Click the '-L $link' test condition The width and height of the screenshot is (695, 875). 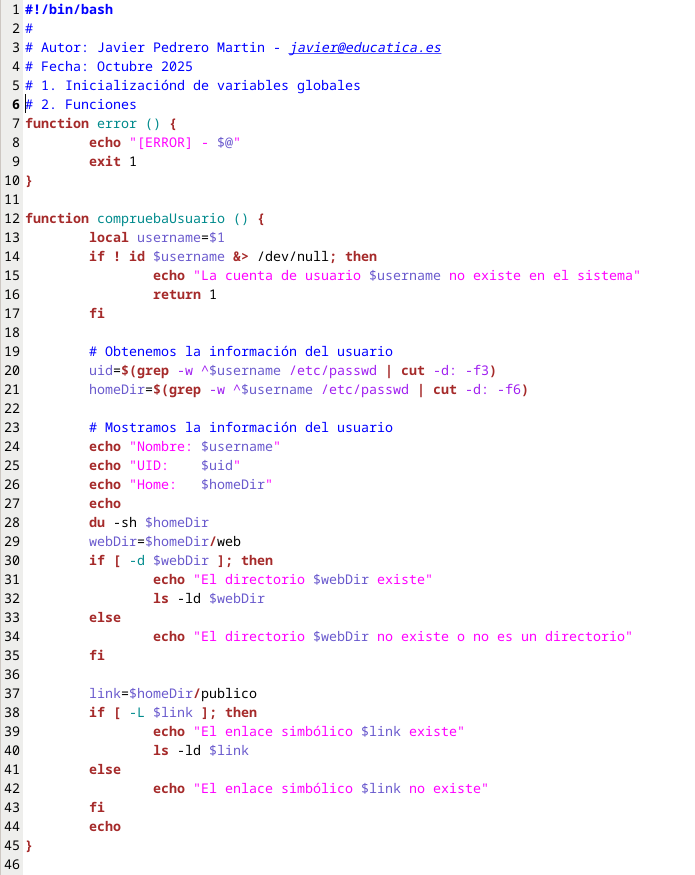tap(168, 712)
